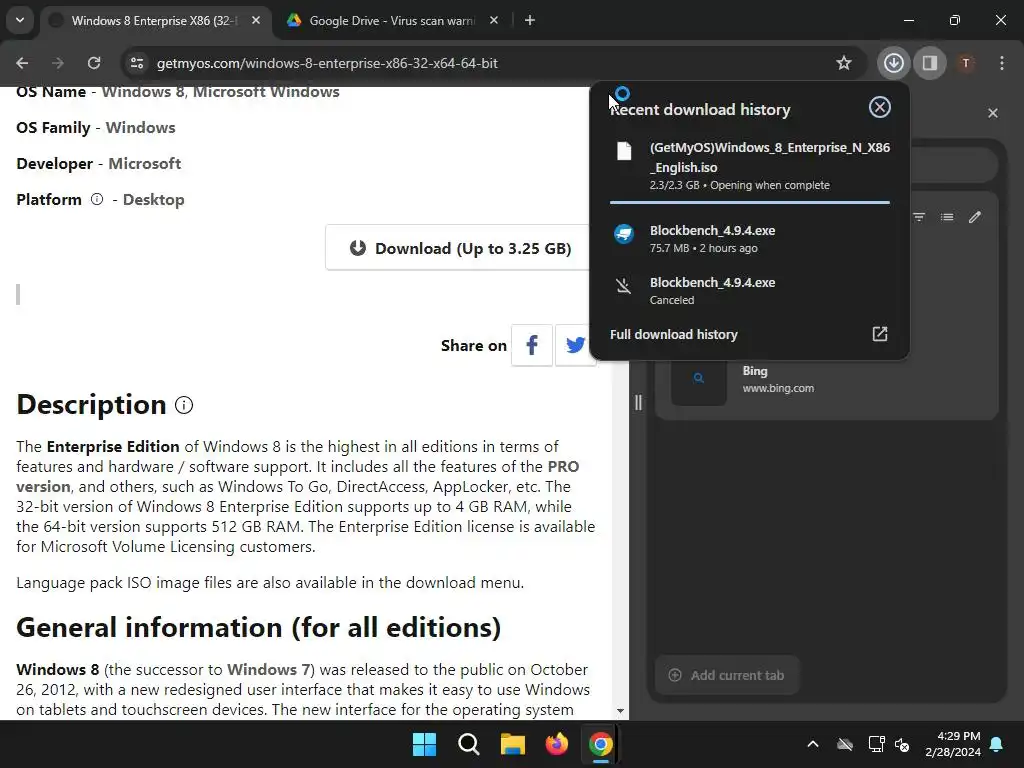The image size is (1024, 768).
Task: Open the Chrome profile avatar T
Action: [966, 63]
